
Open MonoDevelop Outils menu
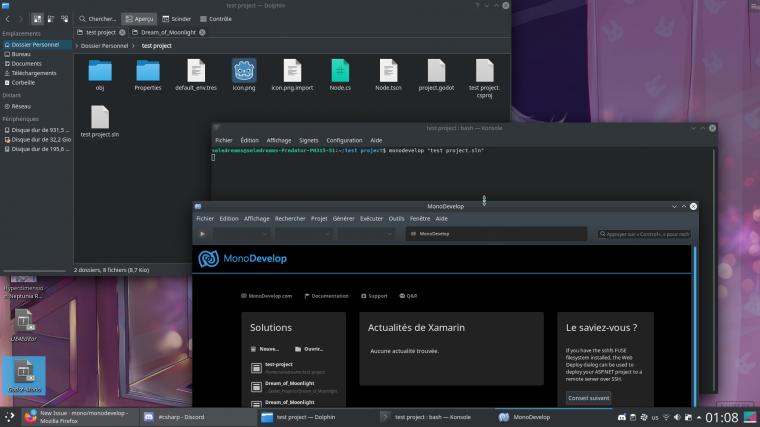tap(396, 219)
